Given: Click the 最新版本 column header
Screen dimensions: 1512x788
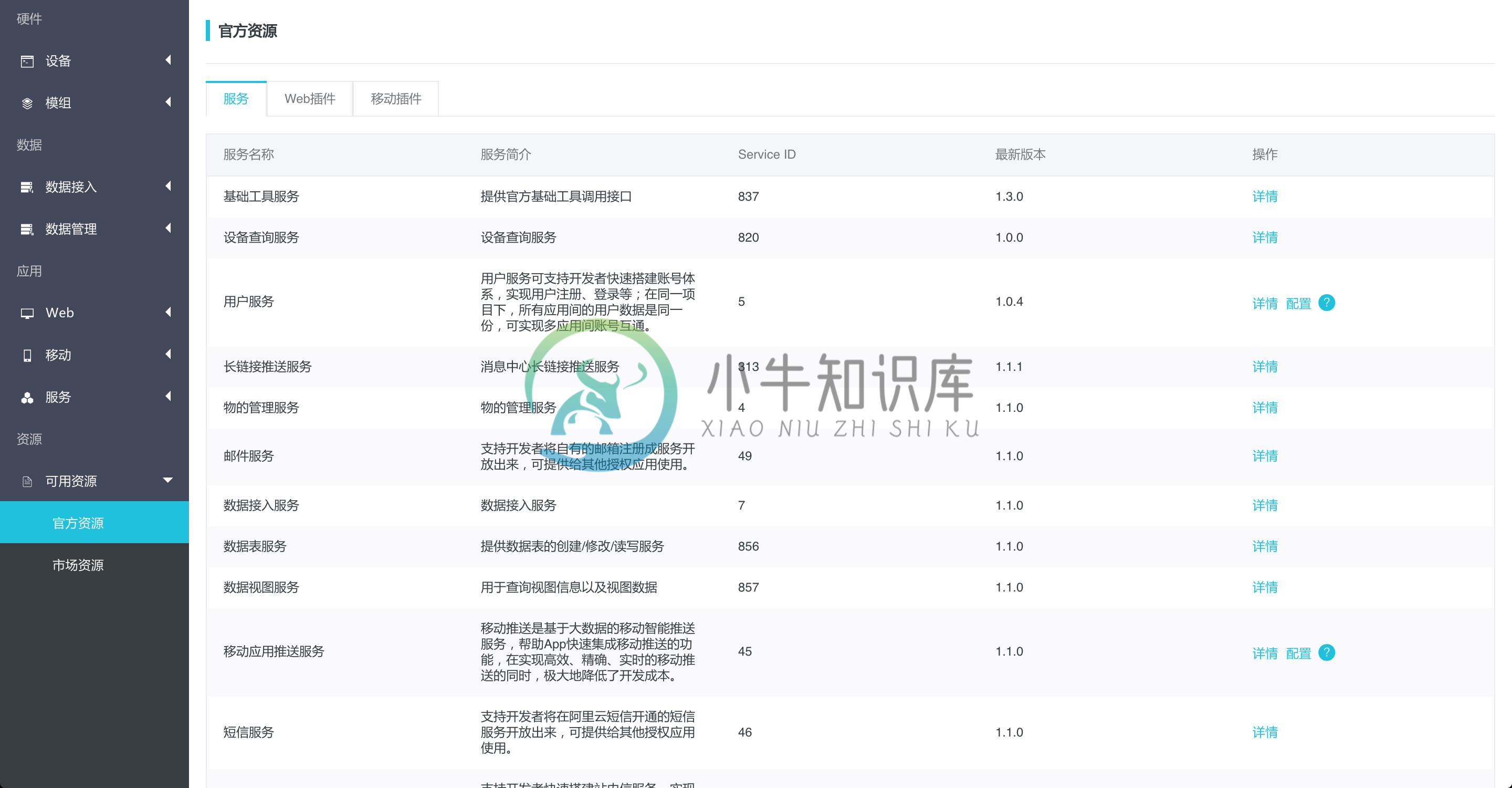Looking at the screenshot, I should [x=1020, y=154].
